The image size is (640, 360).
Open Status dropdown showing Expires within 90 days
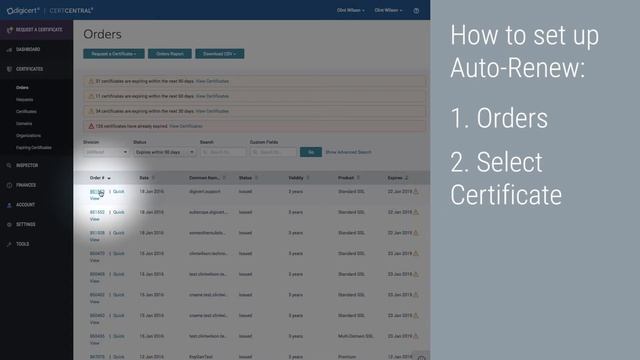click(165, 152)
